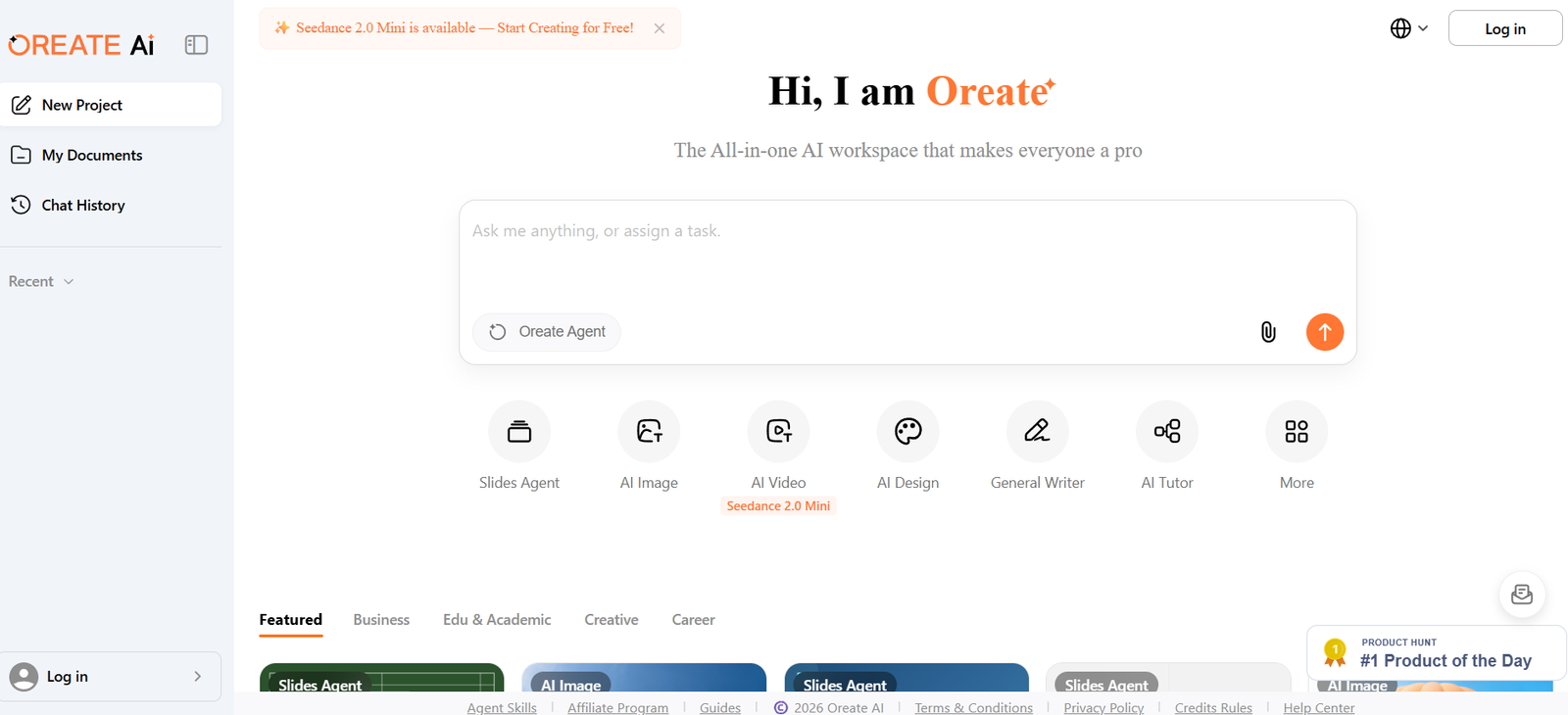Screen dimensions: 1568x715
Task: Open the Guides footer link
Action: (720, 707)
